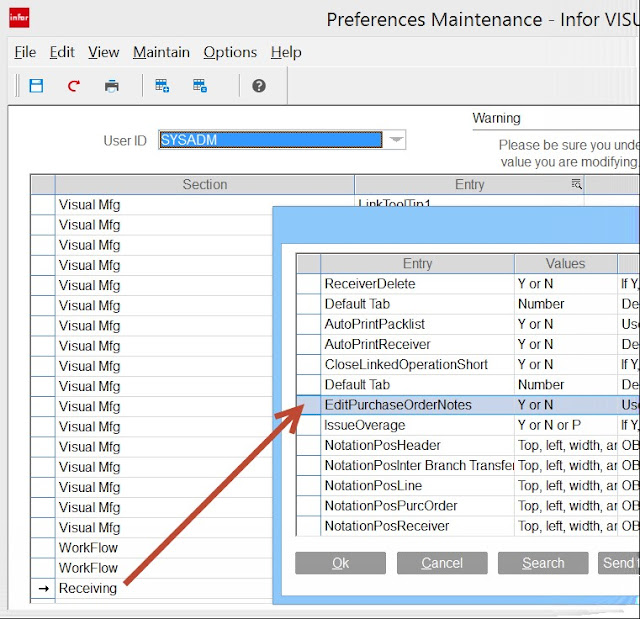The image size is (640, 619).
Task: Click the SYSADM User ID field
Action: (x=271, y=140)
